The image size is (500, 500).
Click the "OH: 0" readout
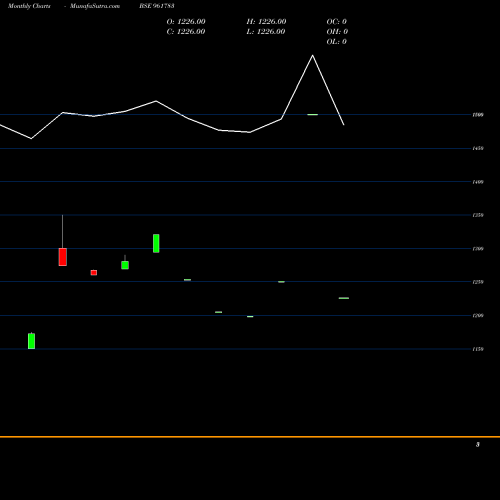point(337,32)
